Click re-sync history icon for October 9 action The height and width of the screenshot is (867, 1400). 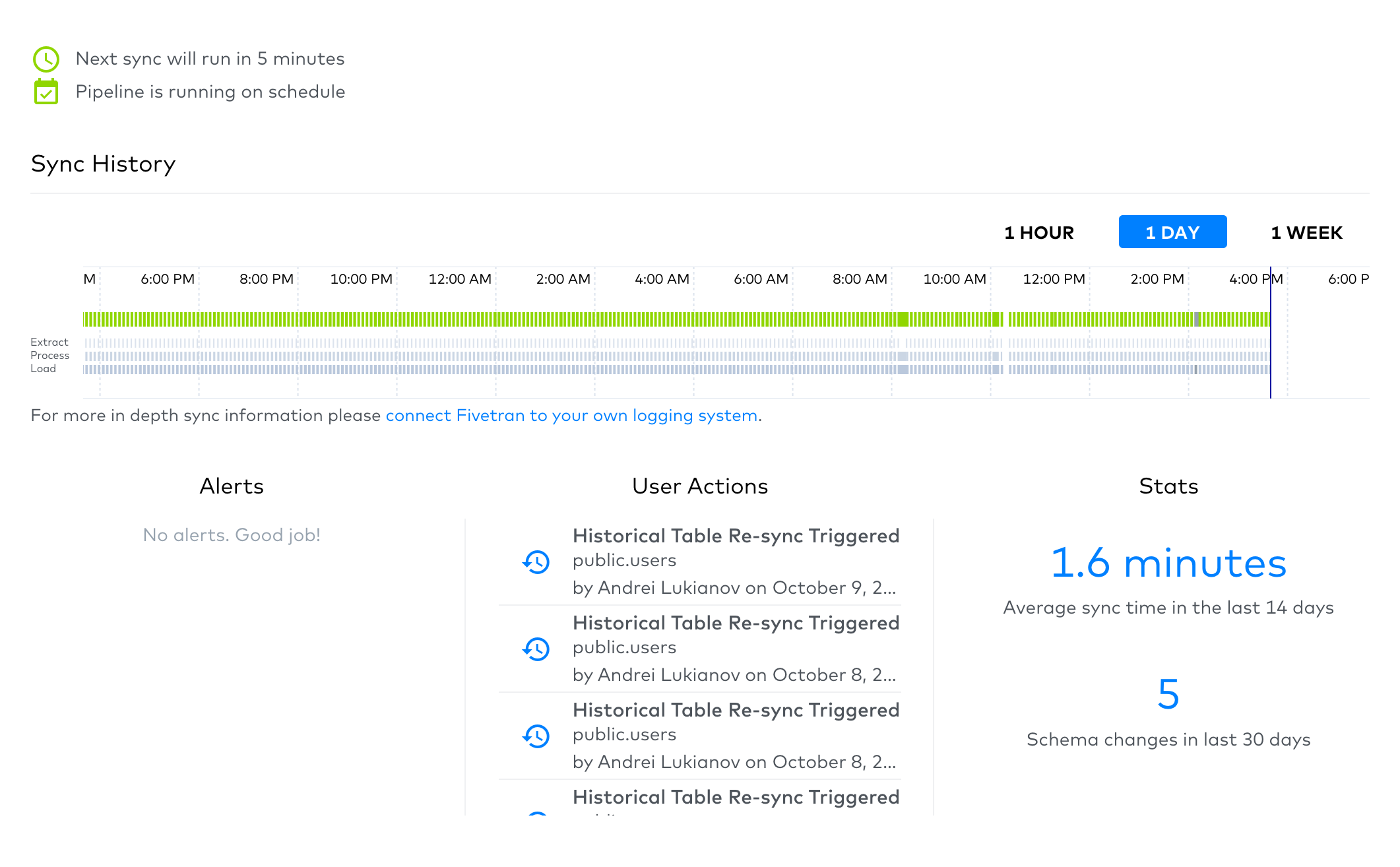tap(536, 562)
